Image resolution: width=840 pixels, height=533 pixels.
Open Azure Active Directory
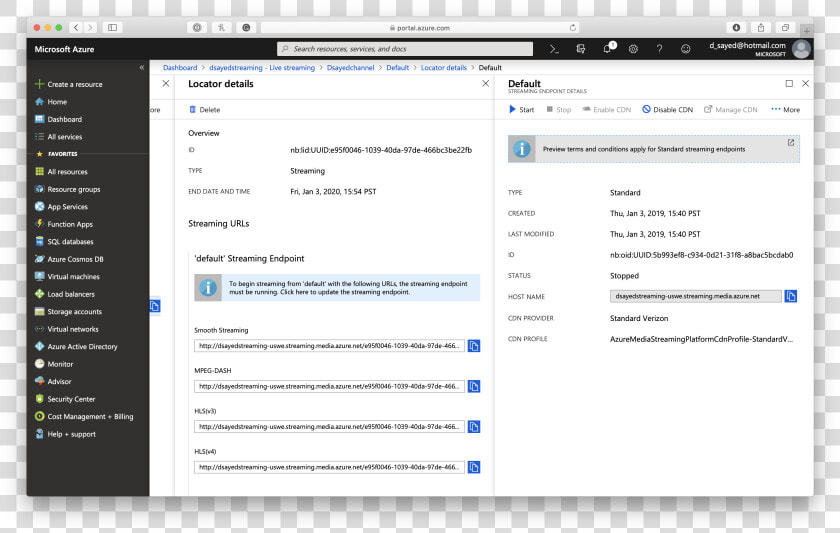(76, 347)
